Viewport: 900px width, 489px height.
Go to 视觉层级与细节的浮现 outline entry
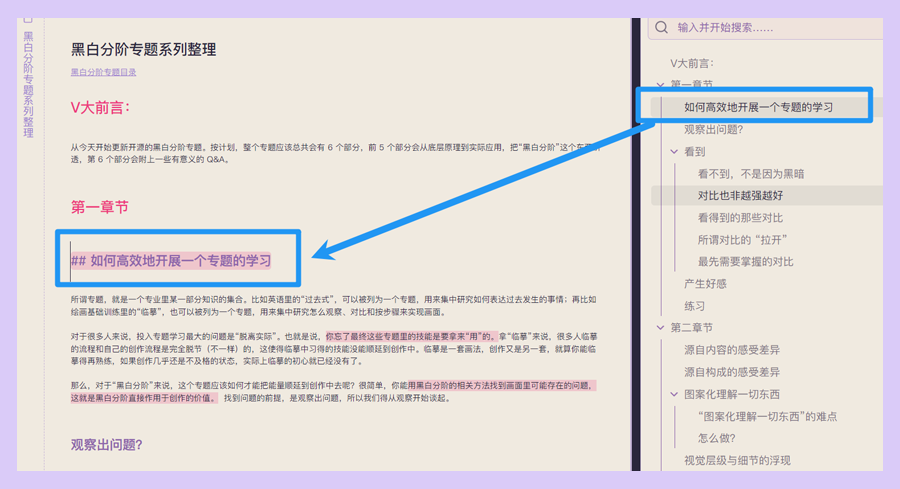point(737,460)
